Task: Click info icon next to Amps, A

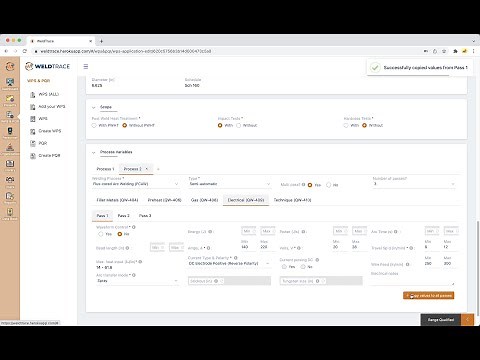Action: (x=209, y=248)
